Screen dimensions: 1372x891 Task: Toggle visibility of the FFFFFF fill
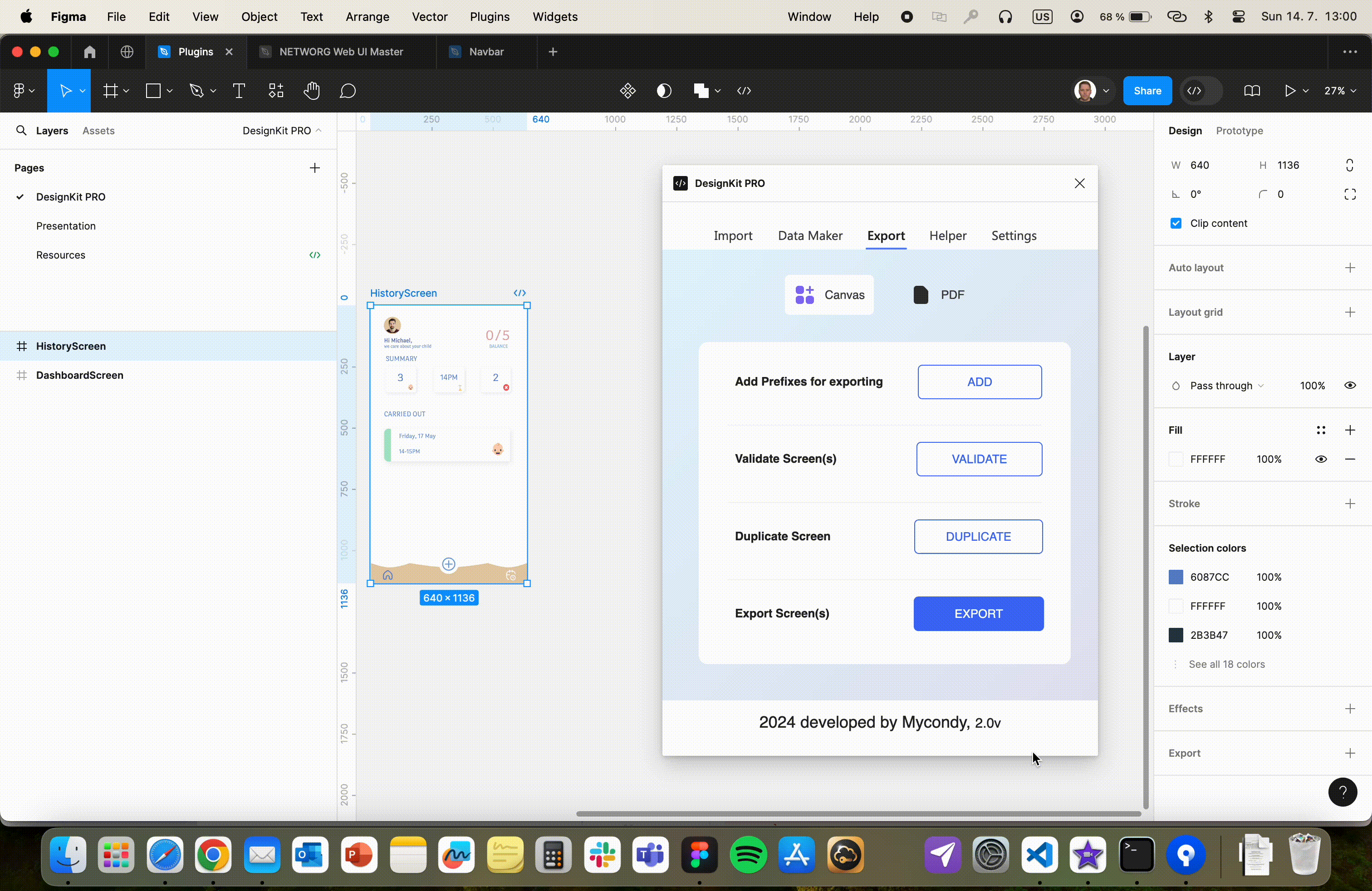(1321, 459)
